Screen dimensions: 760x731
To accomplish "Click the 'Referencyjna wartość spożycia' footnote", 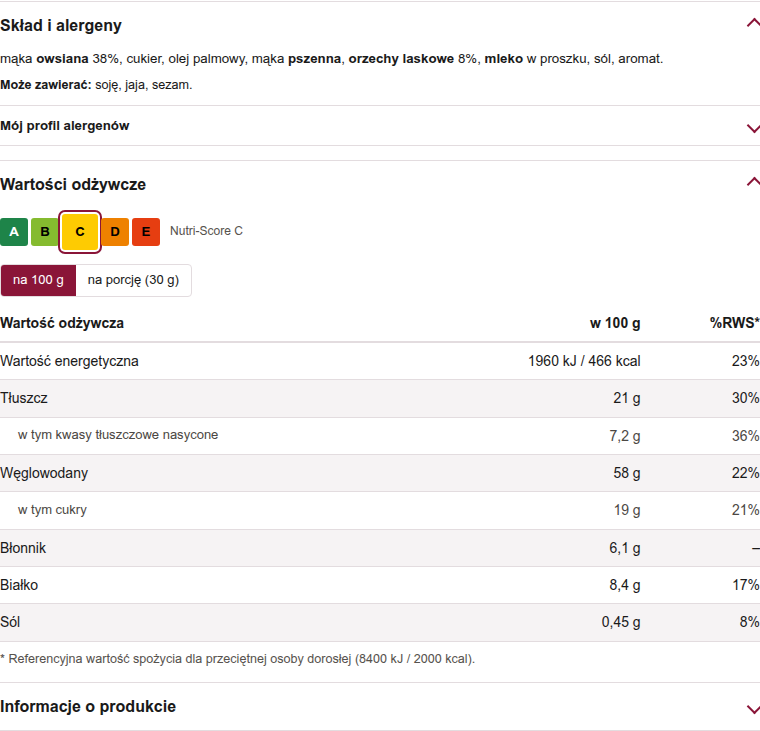I will [238, 659].
